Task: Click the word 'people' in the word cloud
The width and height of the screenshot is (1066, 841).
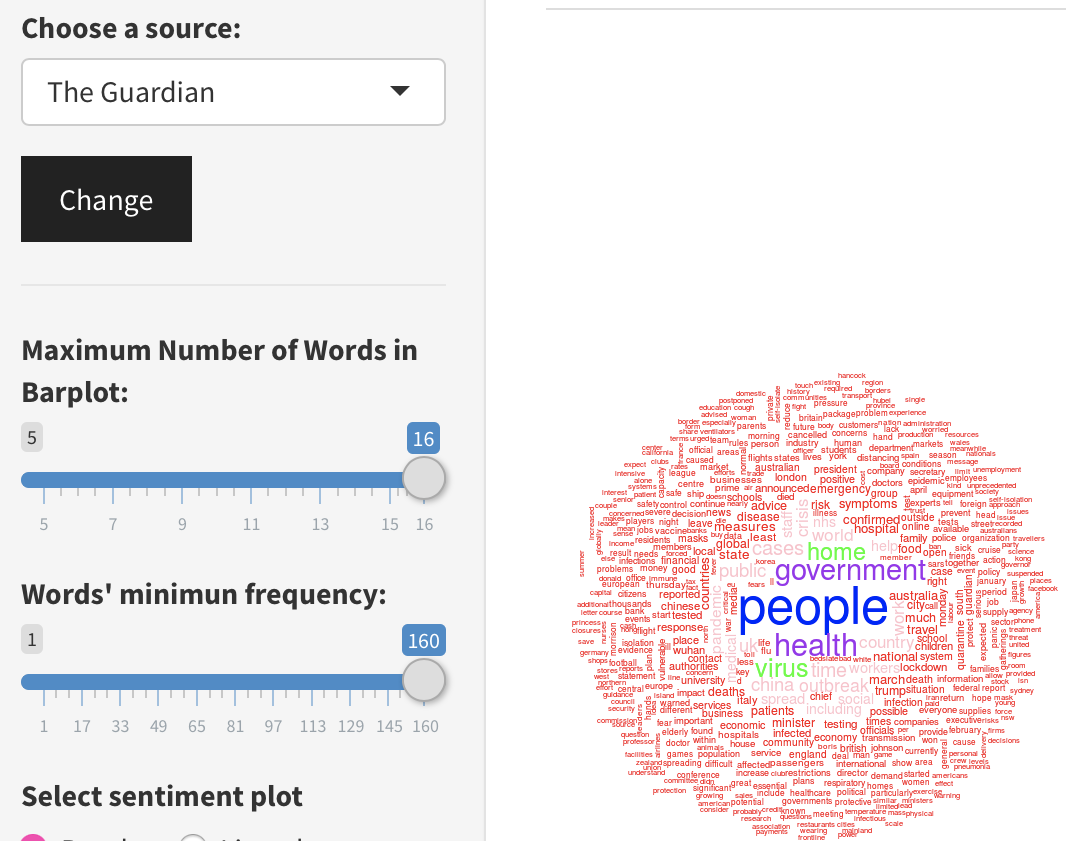Action: 812,609
